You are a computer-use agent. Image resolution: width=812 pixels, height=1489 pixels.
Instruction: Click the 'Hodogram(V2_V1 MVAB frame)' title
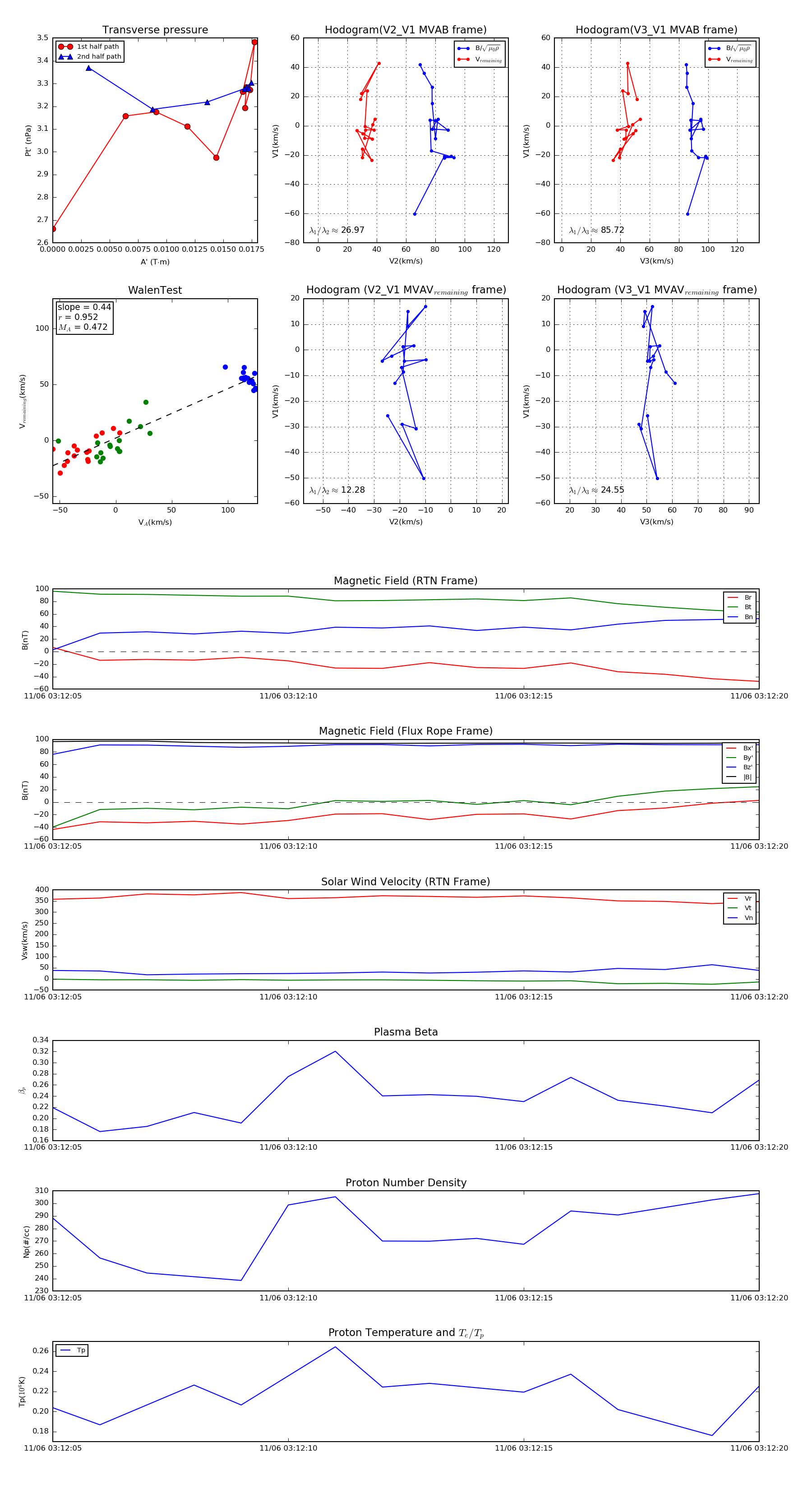tap(406, 30)
